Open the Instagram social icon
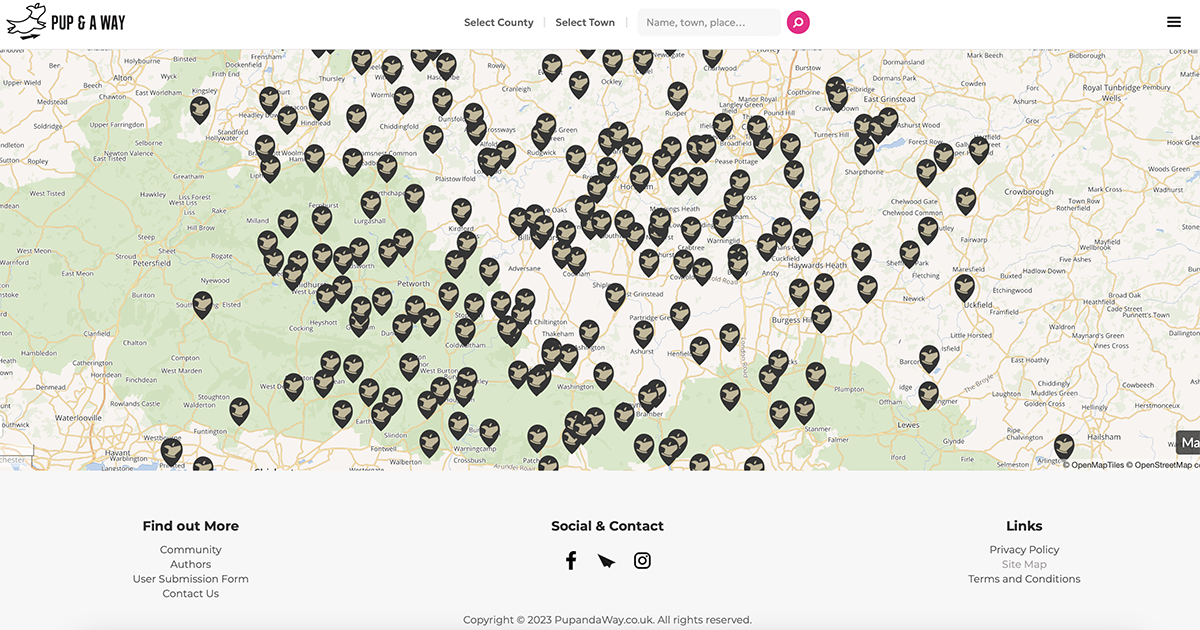1200x630 pixels. (642, 560)
